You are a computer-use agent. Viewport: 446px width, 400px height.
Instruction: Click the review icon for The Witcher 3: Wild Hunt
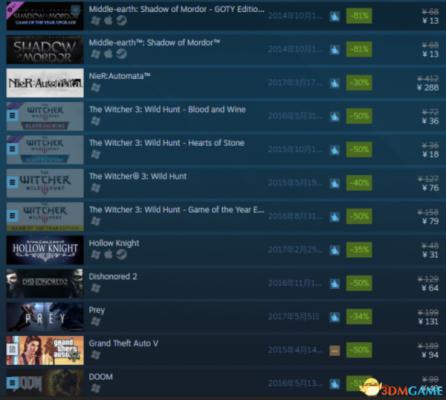point(335,183)
